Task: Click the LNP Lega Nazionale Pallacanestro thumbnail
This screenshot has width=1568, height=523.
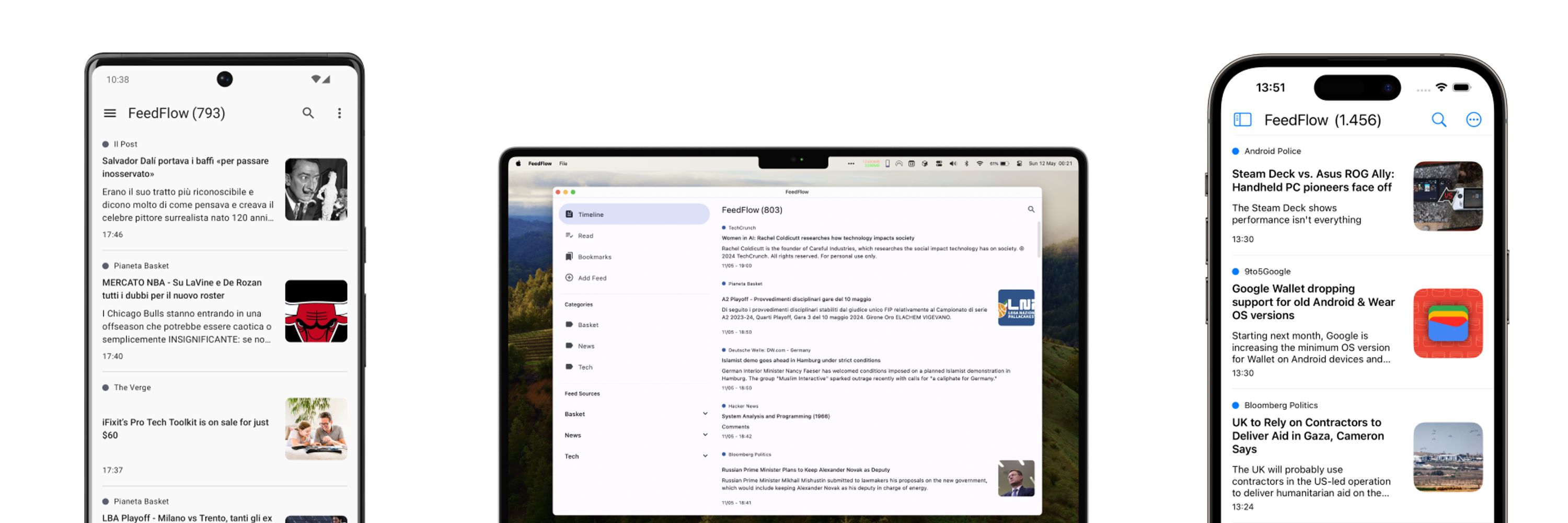Action: (x=1016, y=308)
